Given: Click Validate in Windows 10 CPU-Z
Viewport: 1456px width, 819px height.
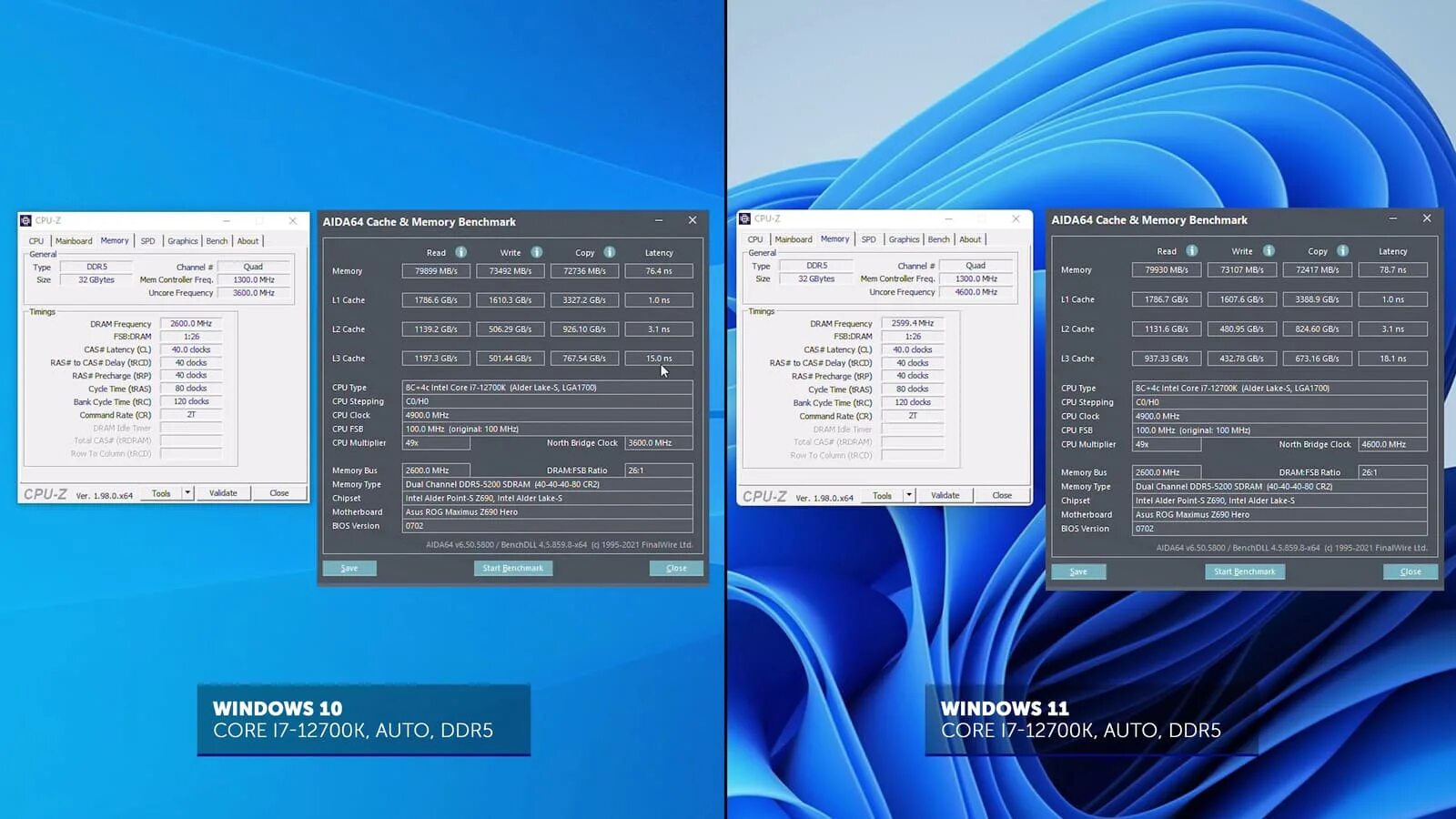Looking at the screenshot, I should [223, 493].
